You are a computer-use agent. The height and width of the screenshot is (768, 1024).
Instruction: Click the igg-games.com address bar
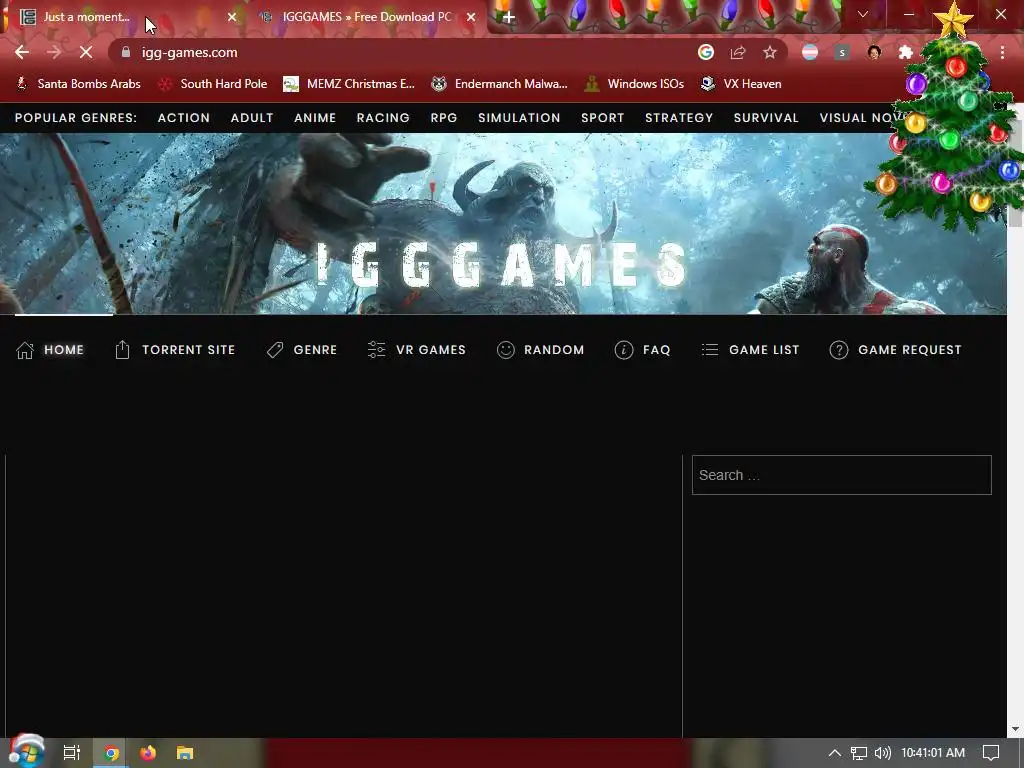[x=405, y=52]
